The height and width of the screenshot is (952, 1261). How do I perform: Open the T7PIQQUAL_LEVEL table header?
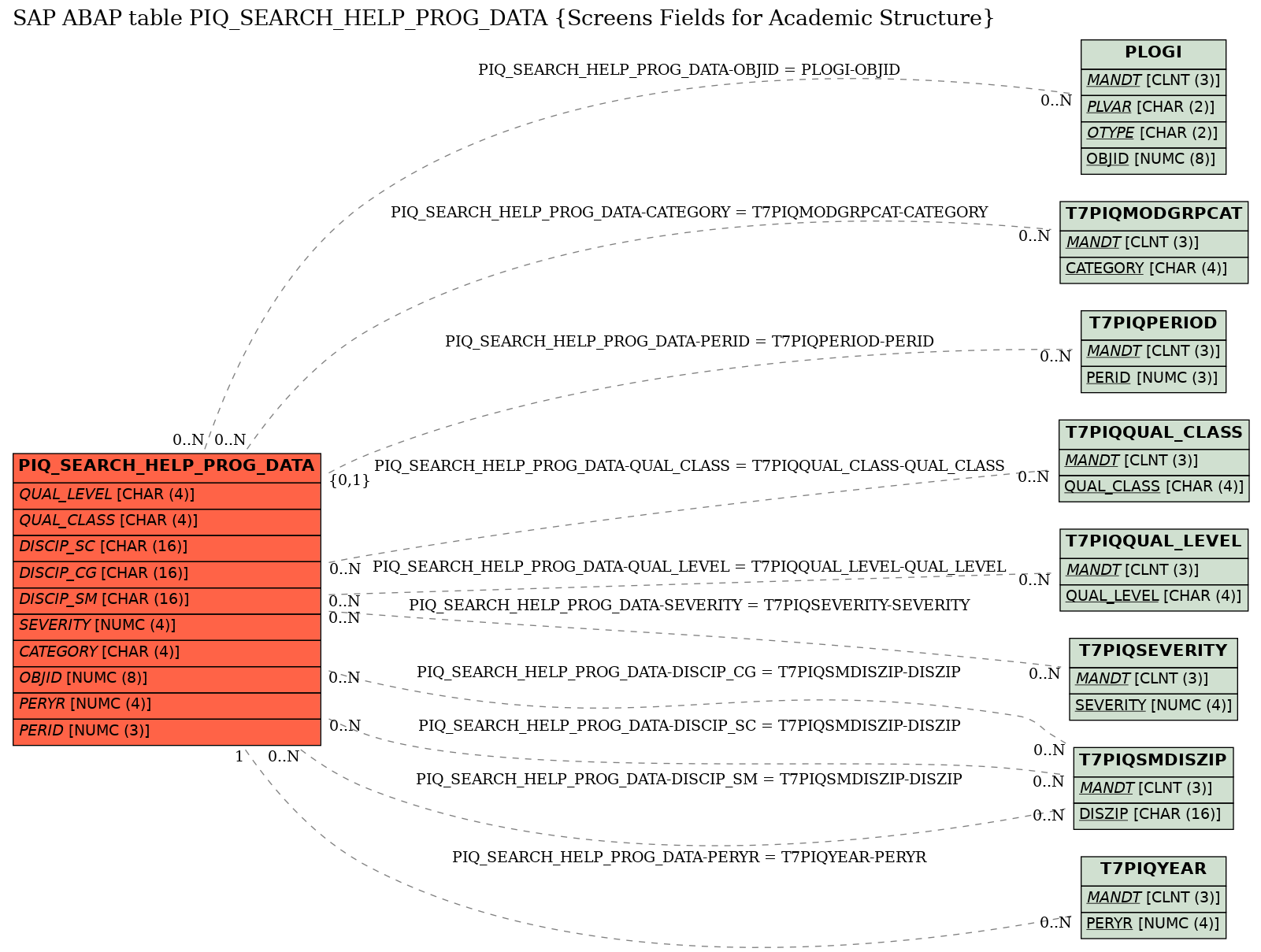(x=1154, y=543)
